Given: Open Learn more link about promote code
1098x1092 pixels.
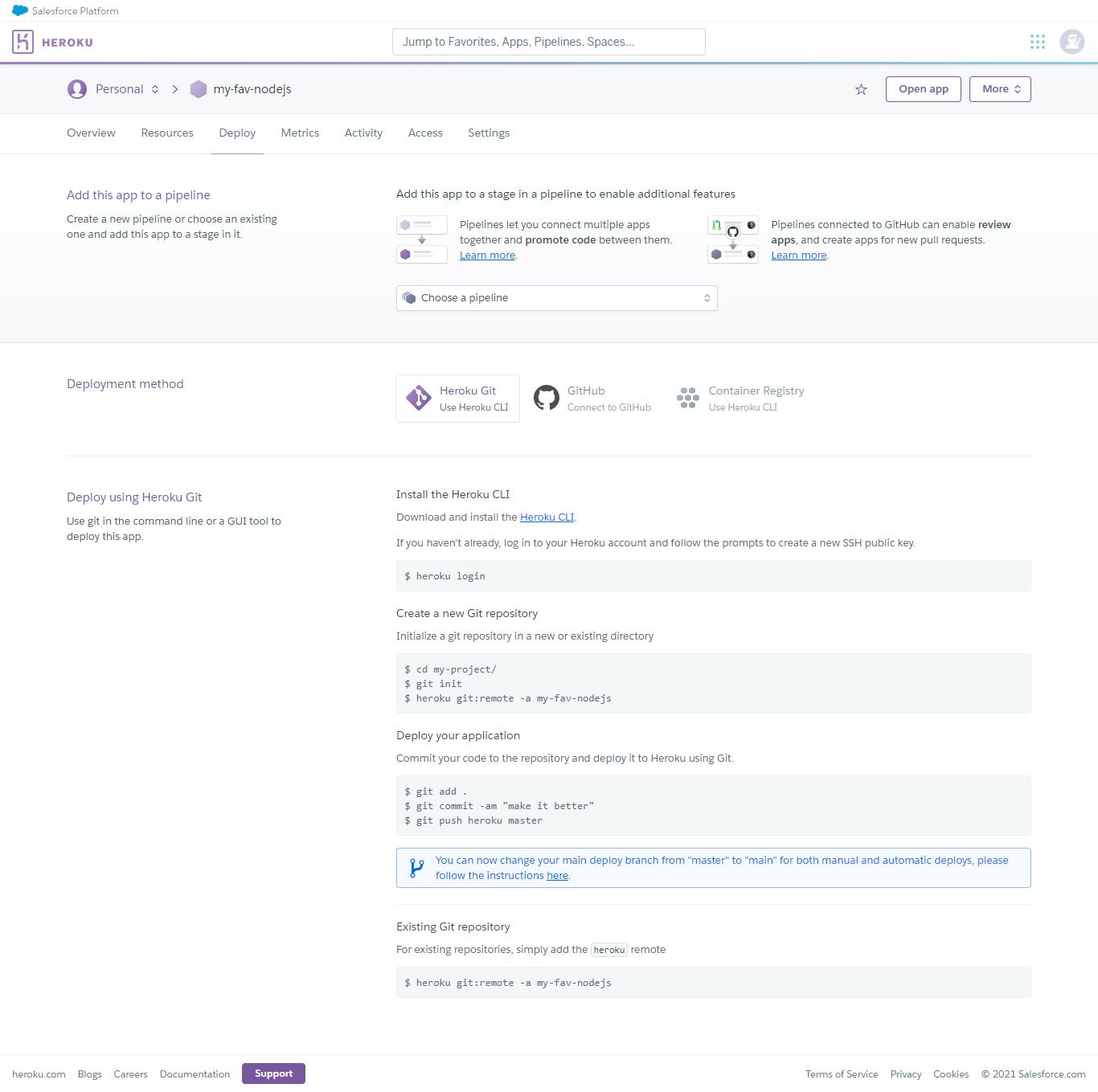Looking at the screenshot, I should point(487,256).
